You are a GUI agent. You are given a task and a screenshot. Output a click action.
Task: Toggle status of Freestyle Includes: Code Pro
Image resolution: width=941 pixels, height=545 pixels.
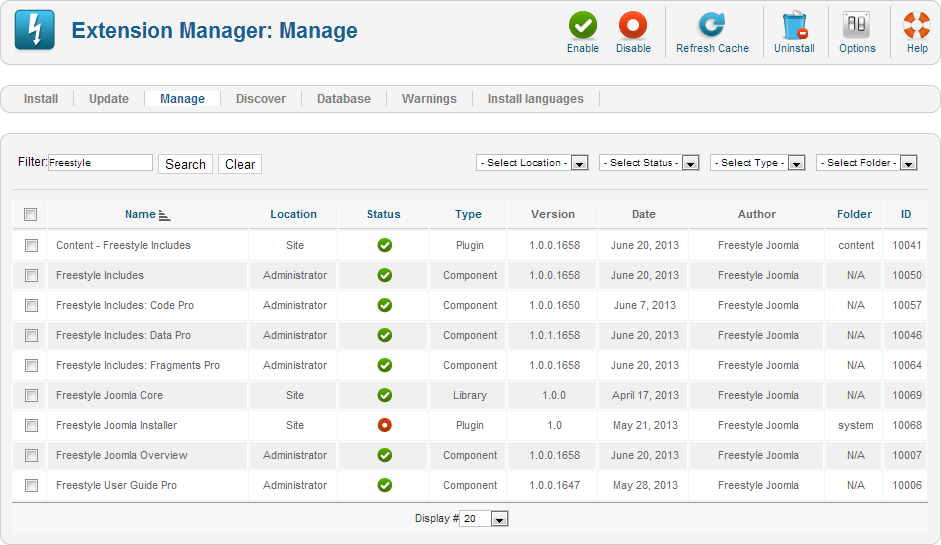coord(385,305)
